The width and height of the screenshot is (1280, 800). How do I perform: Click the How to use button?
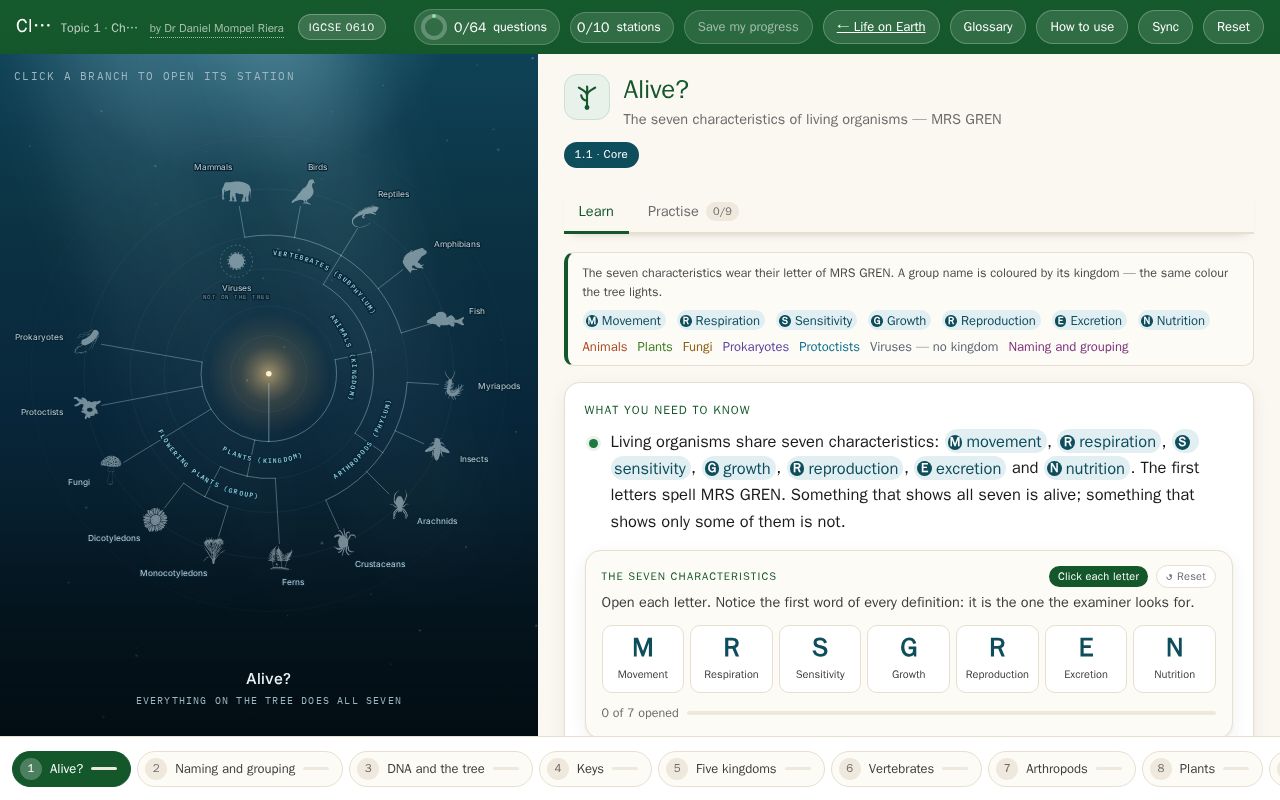click(x=1082, y=27)
